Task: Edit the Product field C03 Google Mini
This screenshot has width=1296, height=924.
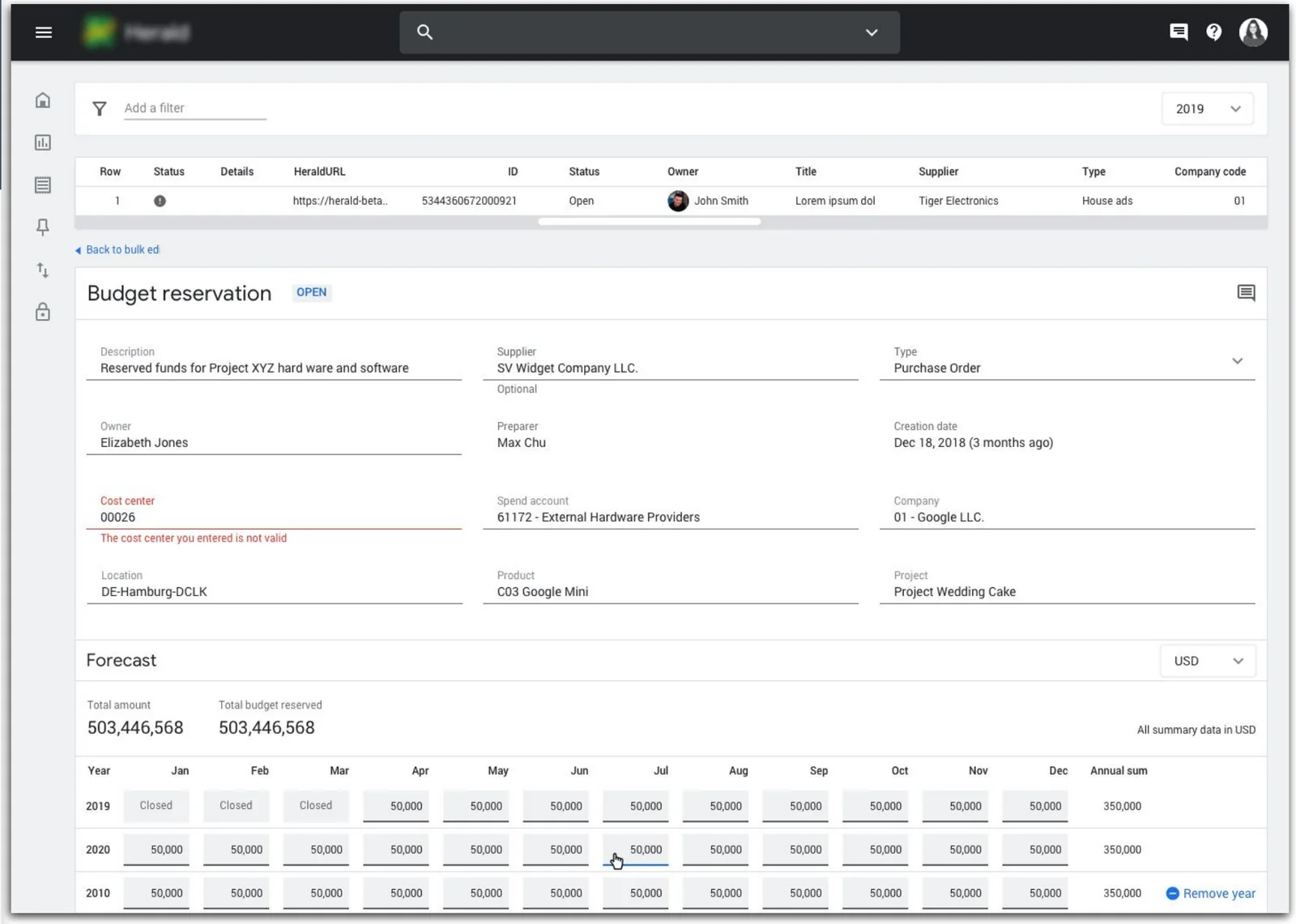Action: click(x=671, y=585)
